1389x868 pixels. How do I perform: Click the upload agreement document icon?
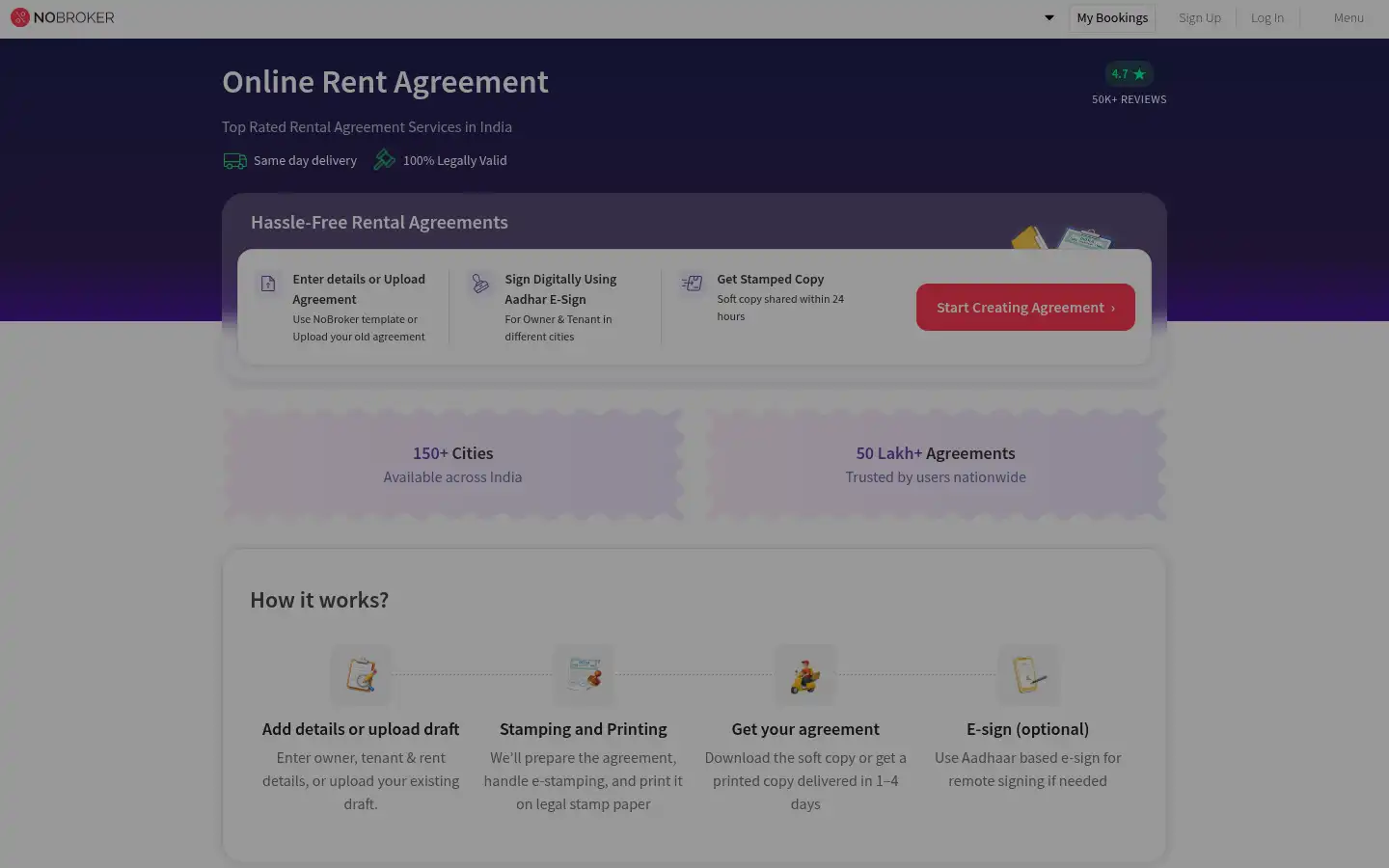(x=268, y=284)
